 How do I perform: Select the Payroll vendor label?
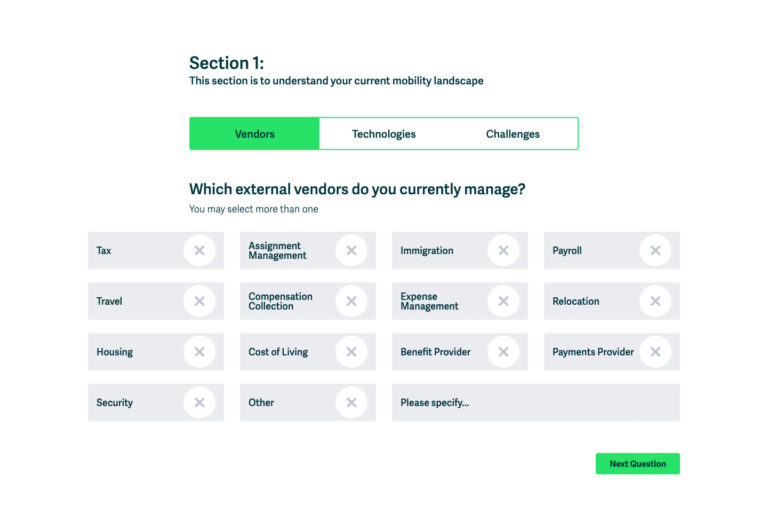click(567, 251)
